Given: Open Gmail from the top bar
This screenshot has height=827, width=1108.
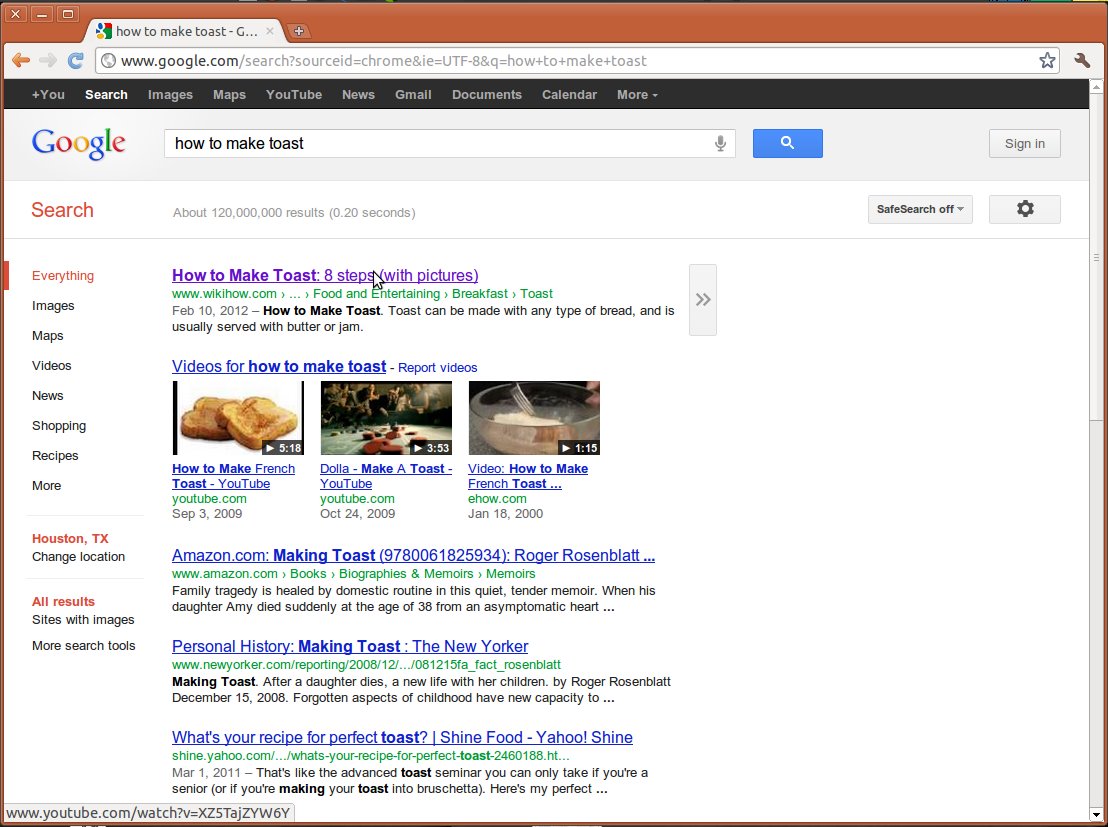Looking at the screenshot, I should [x=413, y=95].
